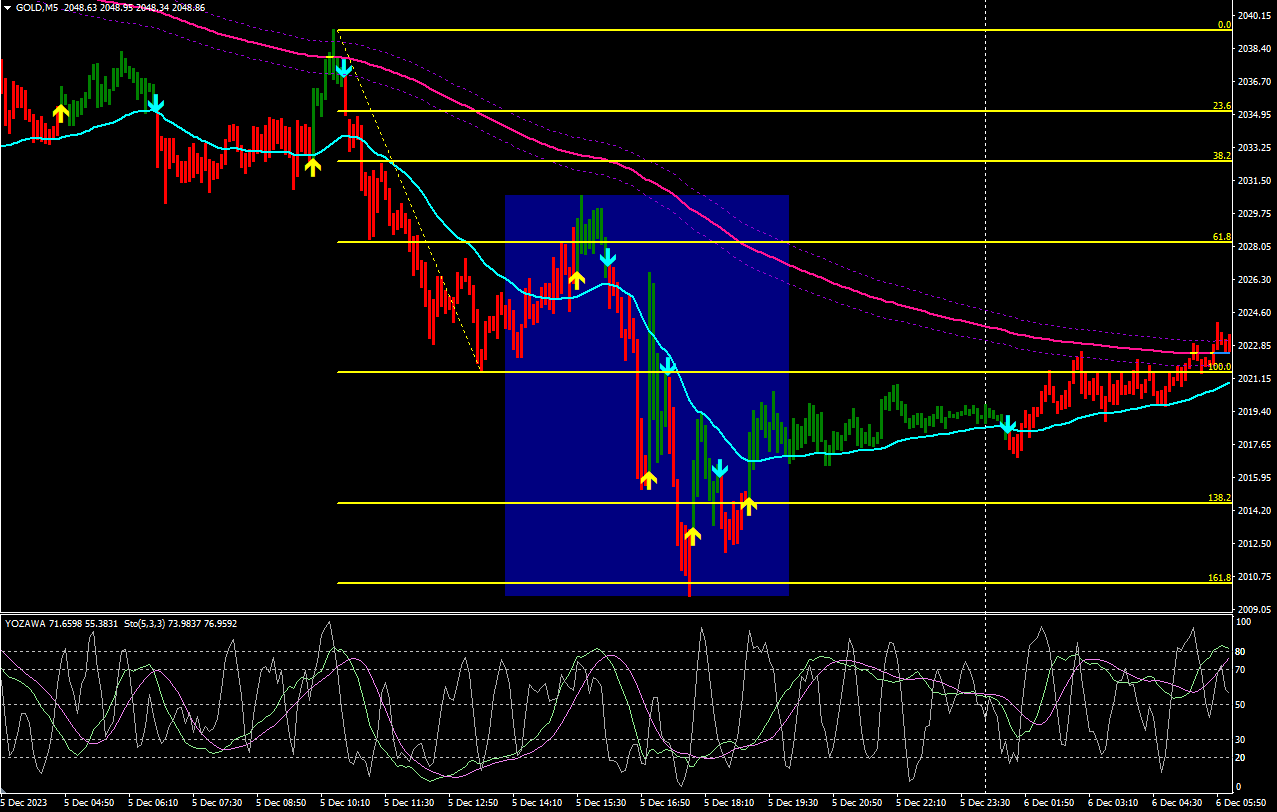Select the yellow up arrow on the candle under the 61.8 line

576,279
